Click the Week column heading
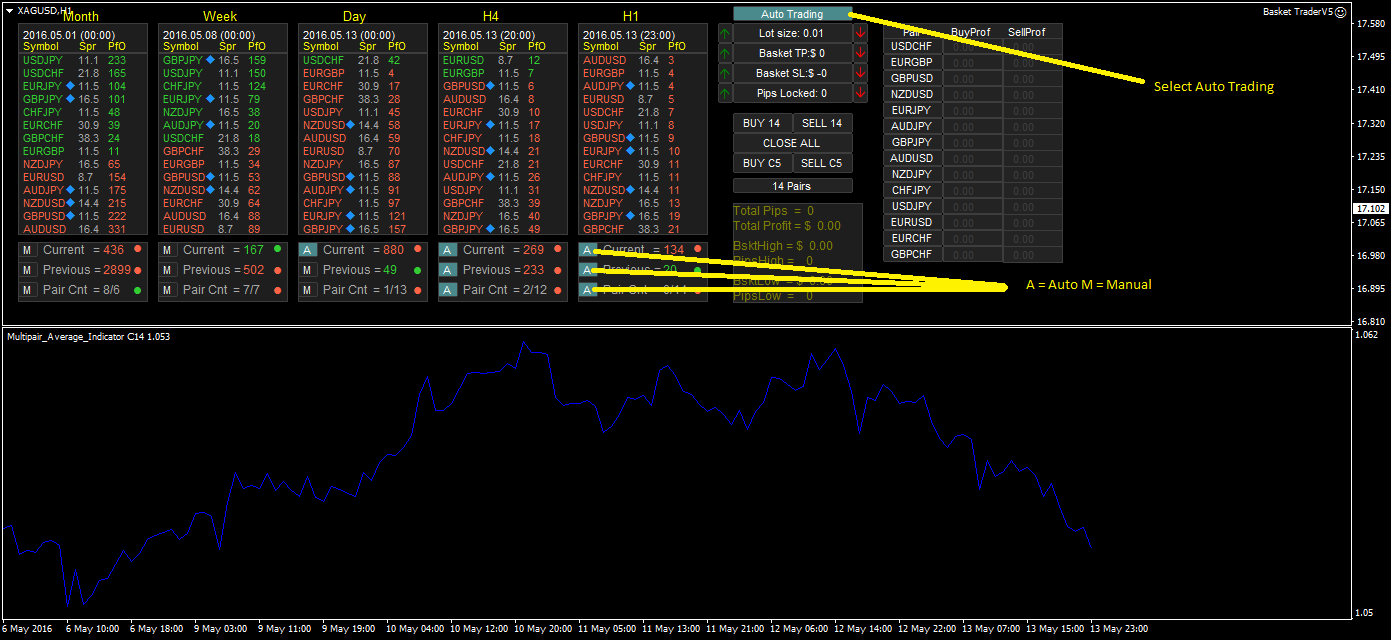The height and width of the screenshot is (640, 1391). pos(220,16)
